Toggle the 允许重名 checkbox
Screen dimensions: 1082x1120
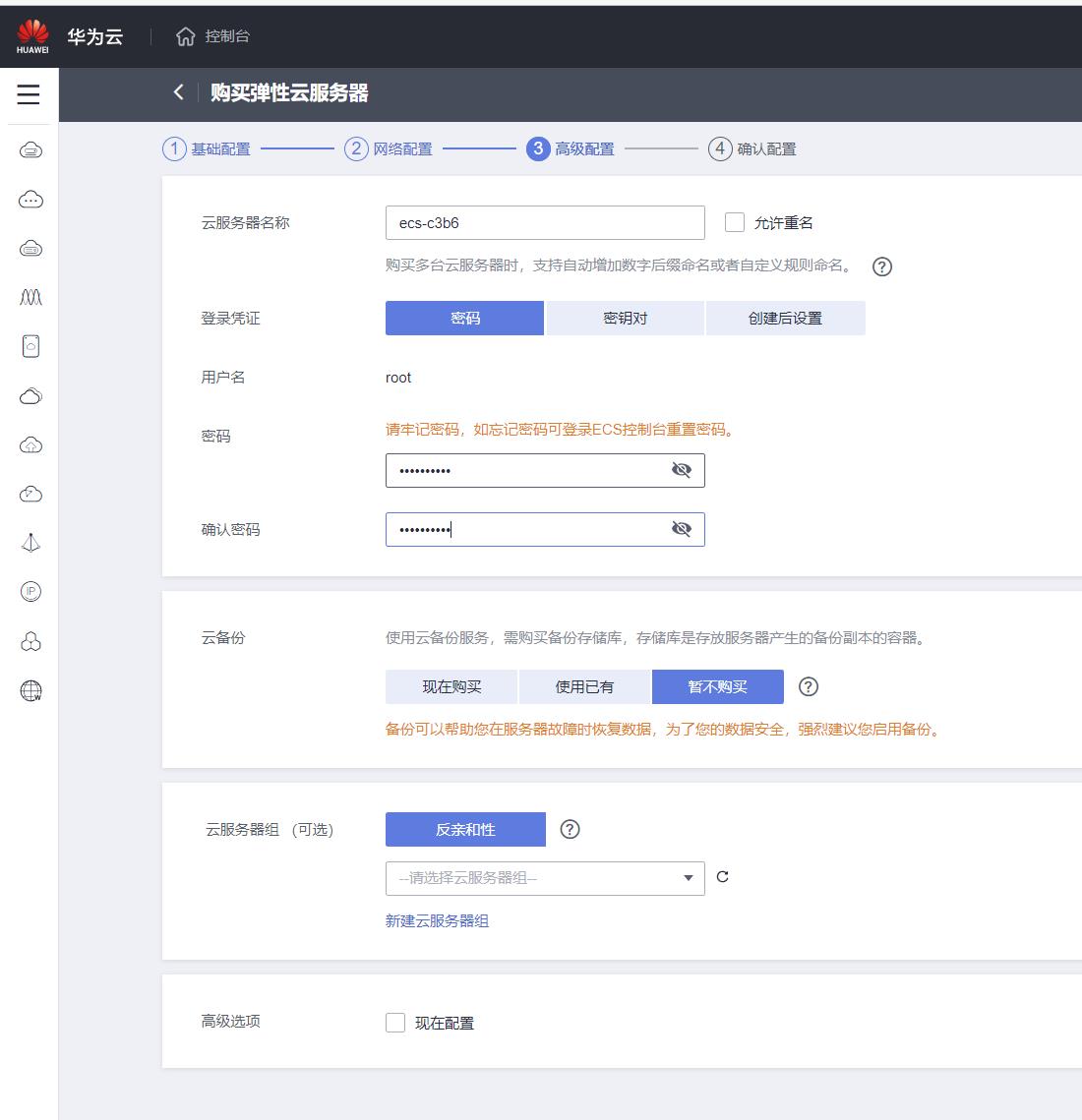click(x=735, y=222)
